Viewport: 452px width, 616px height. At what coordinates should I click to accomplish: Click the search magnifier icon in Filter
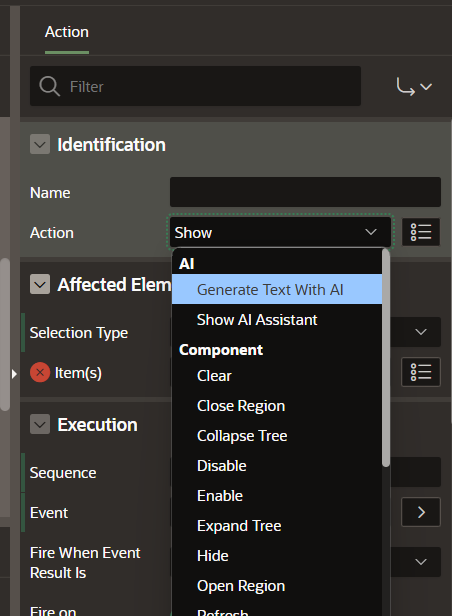(x=49, y=86)
